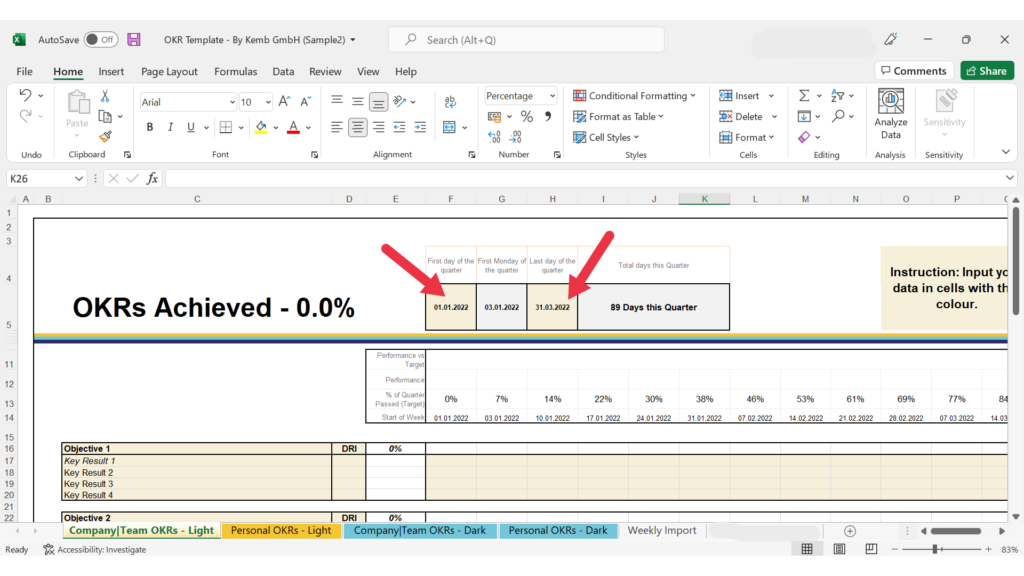Click the Save icon in title bar

(x=134, y=40)
